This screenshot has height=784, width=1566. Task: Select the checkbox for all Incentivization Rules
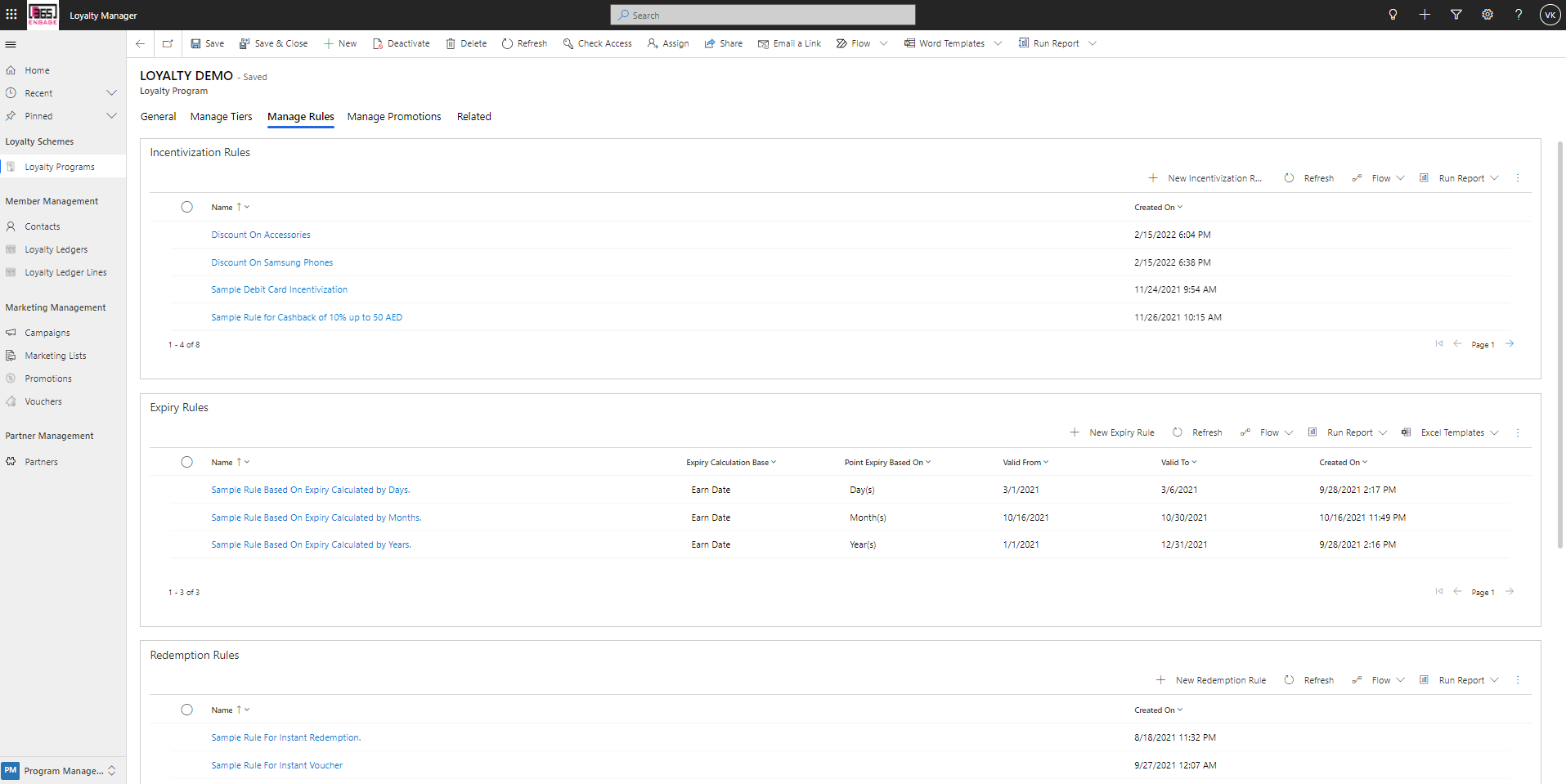click(x=186, y=207)
